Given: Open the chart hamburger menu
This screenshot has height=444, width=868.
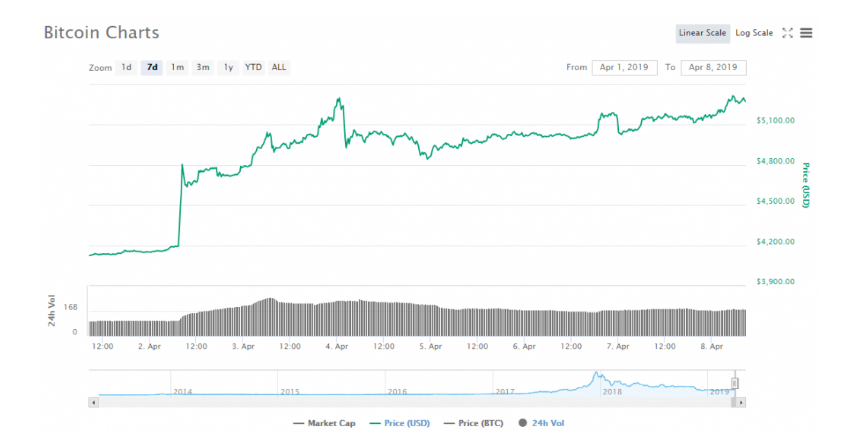Looking at the screenshot, I should click(x=806, y=33).
